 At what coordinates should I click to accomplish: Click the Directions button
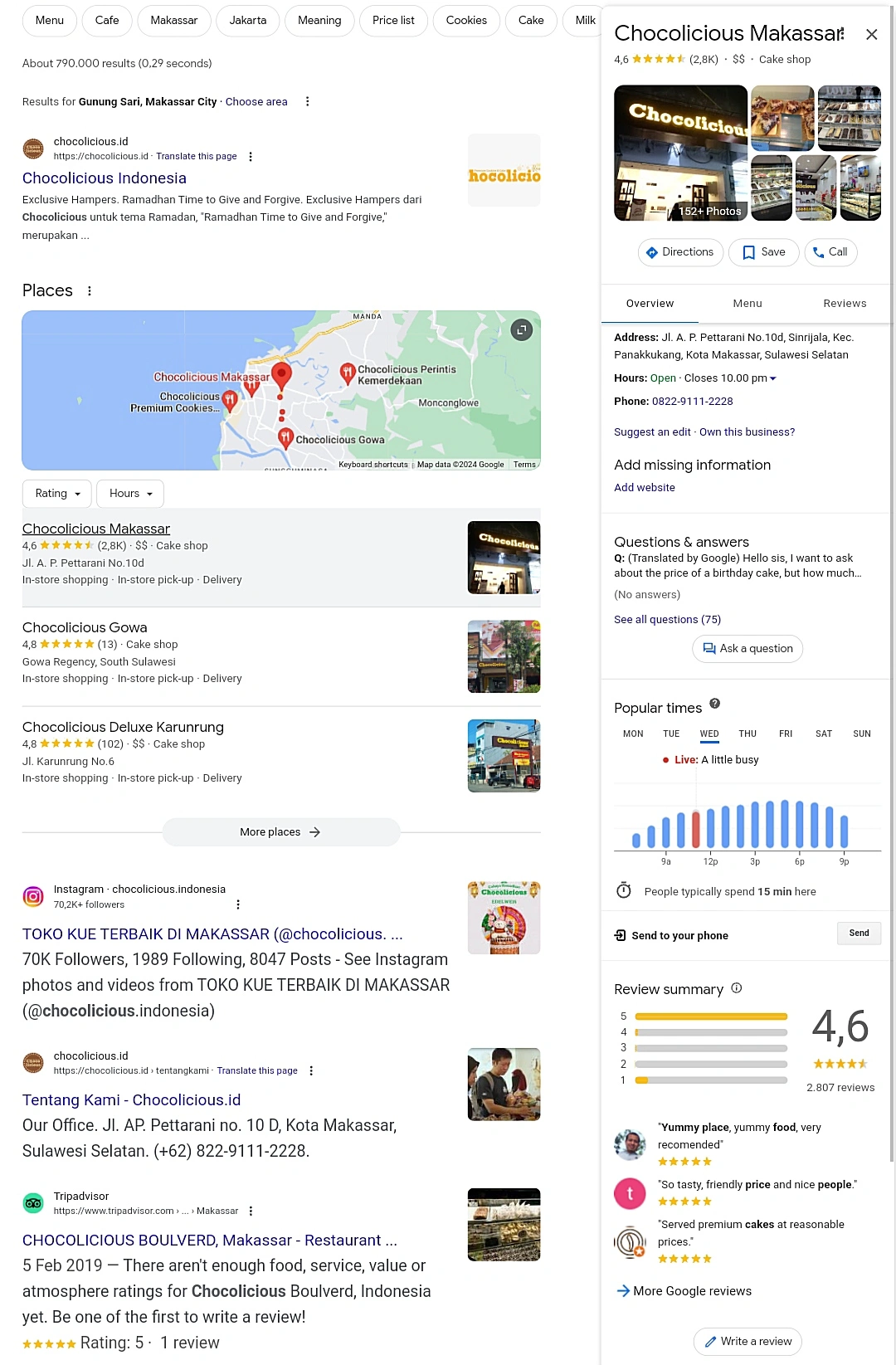tap(680, 252)
